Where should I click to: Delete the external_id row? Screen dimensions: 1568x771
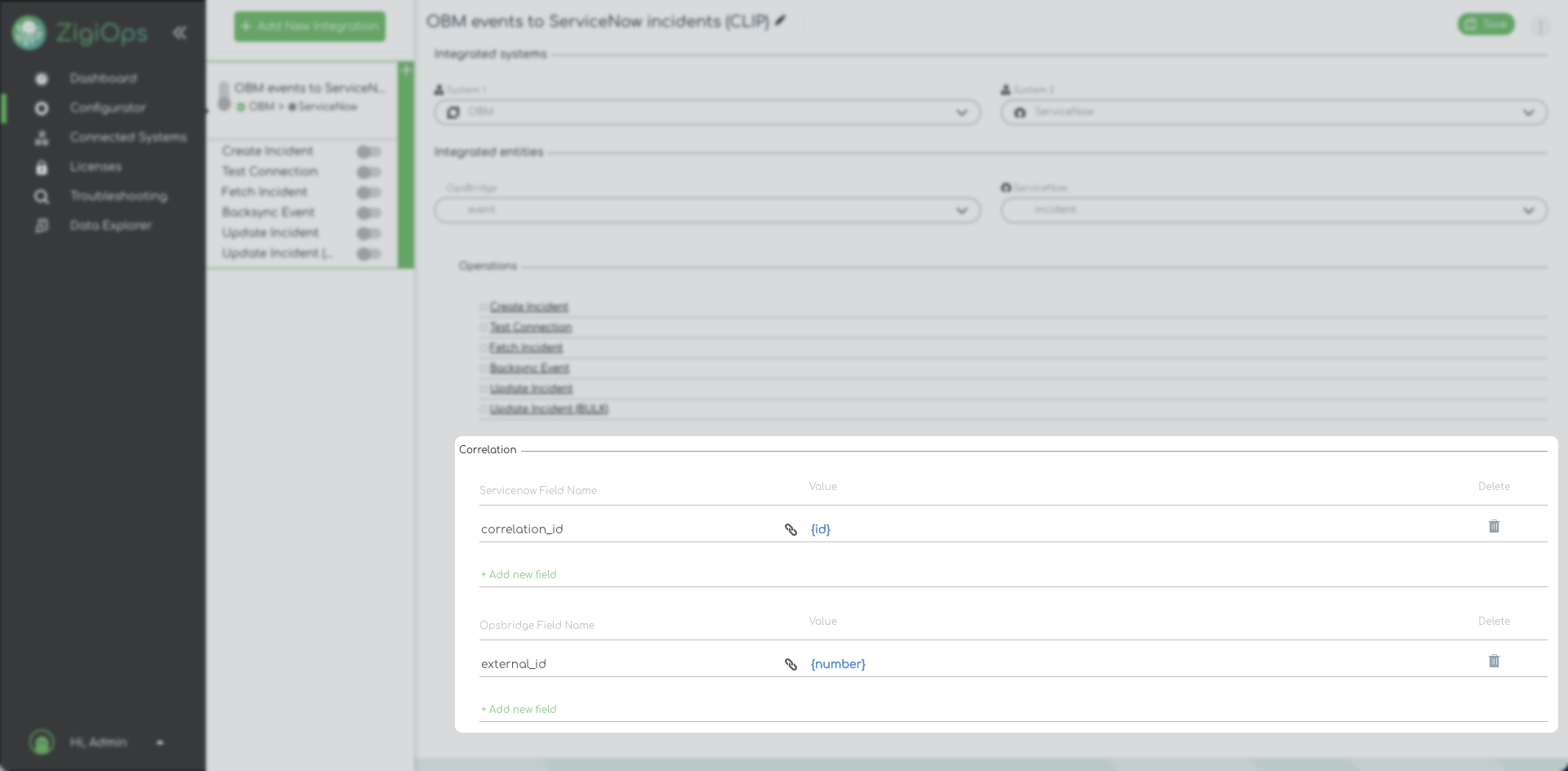[1494, 662]
